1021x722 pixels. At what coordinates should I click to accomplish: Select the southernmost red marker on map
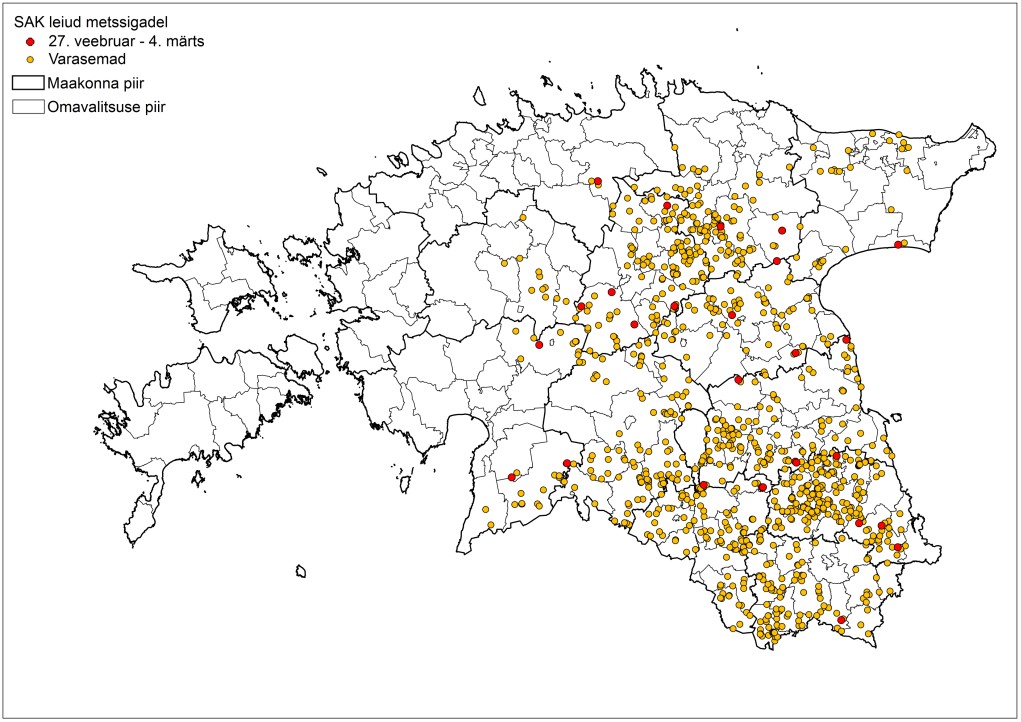(x=841, y=620)
